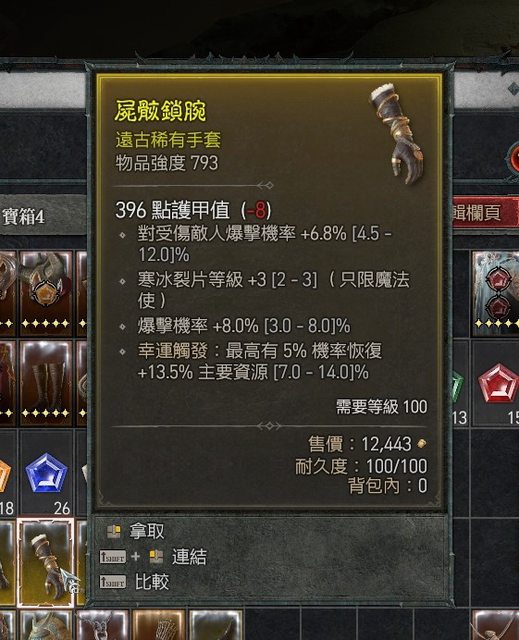Select the red ruby gem in stash
Screen dimensions: 519x640
[497, 384]
